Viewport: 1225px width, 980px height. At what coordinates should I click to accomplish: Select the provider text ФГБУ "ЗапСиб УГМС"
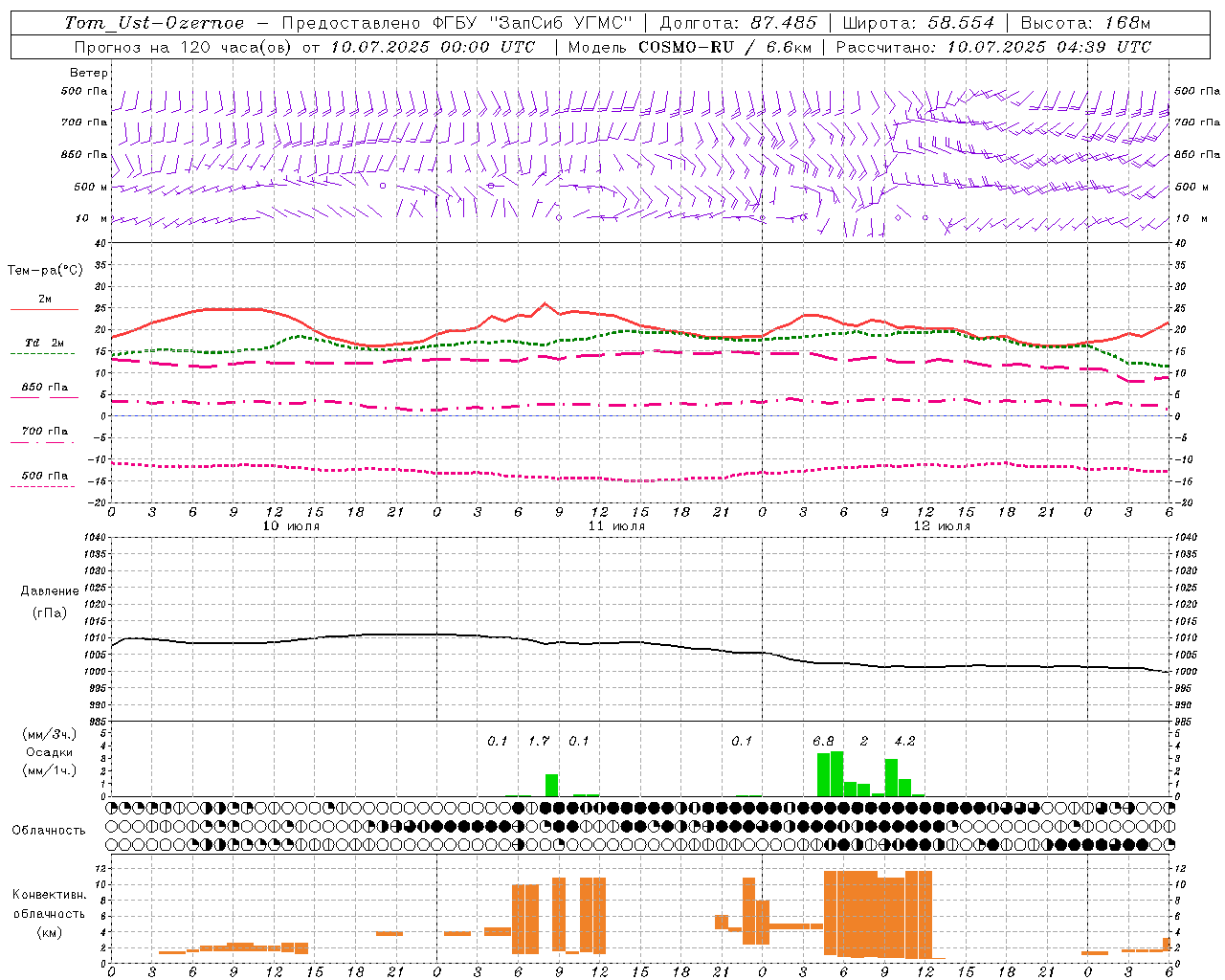point(533,23)
